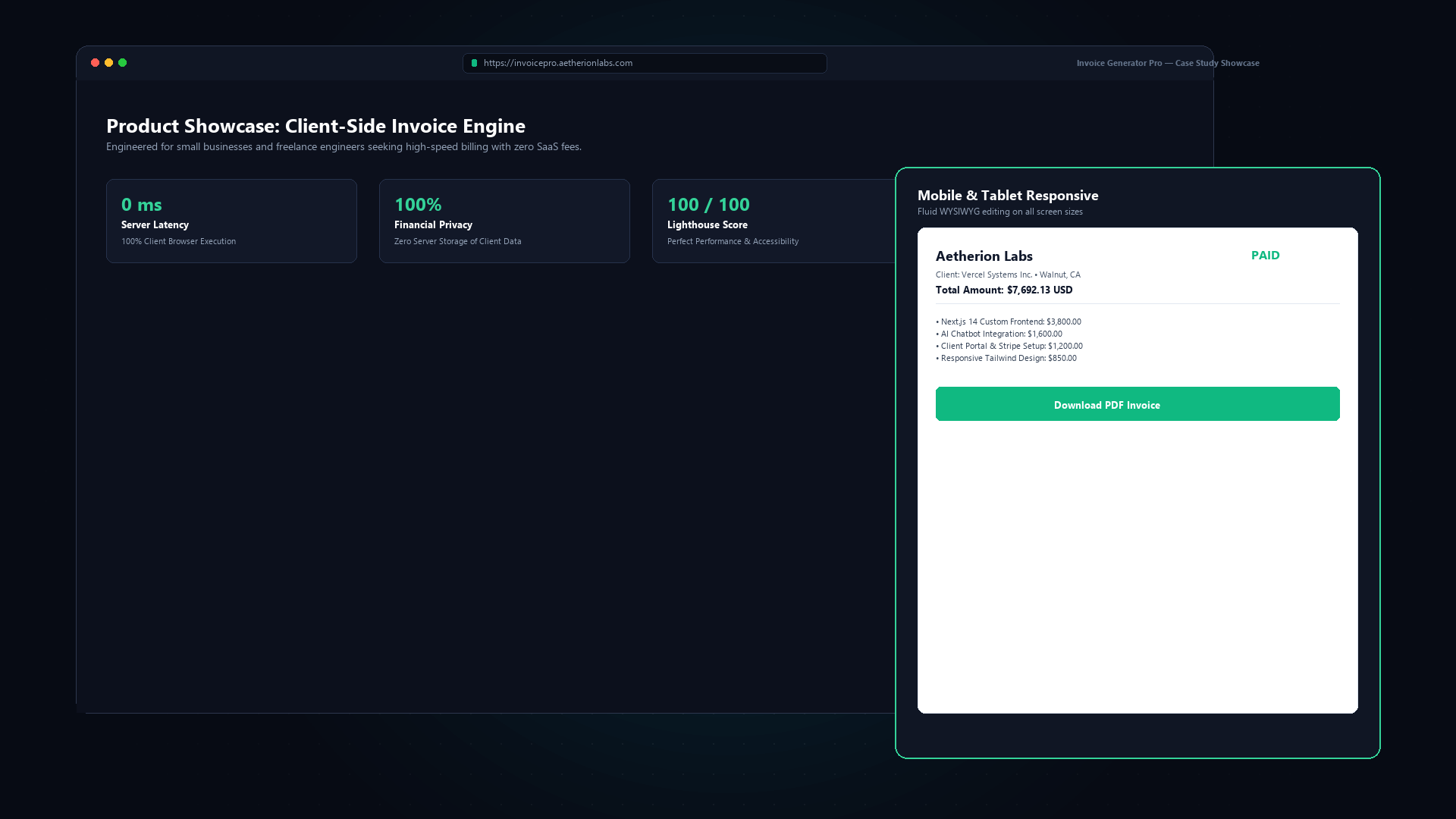Click the Perfect Performance & Accessibility caption

tap(733, 241)
